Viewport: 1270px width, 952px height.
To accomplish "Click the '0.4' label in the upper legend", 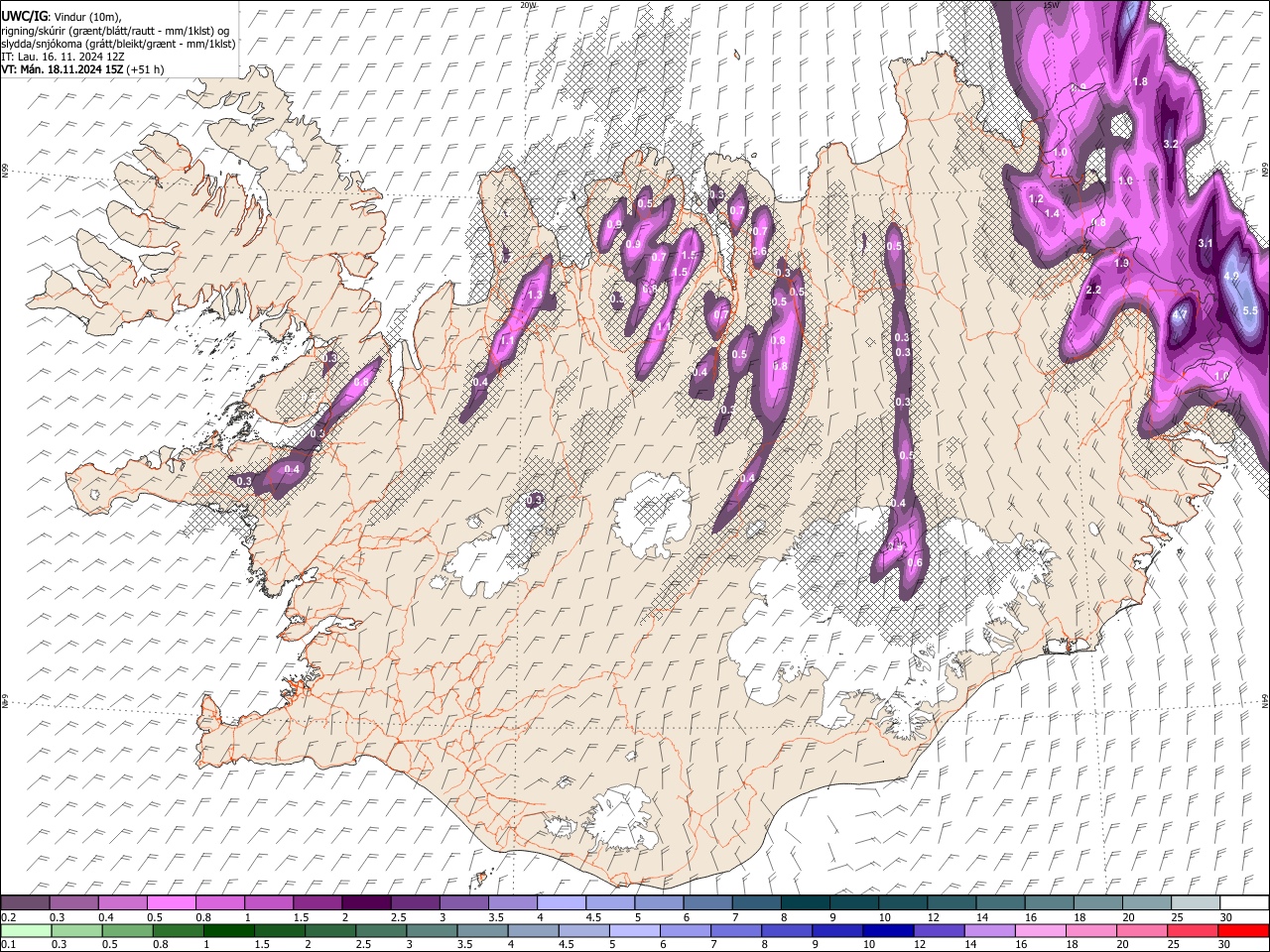I will tap(105, 917).
